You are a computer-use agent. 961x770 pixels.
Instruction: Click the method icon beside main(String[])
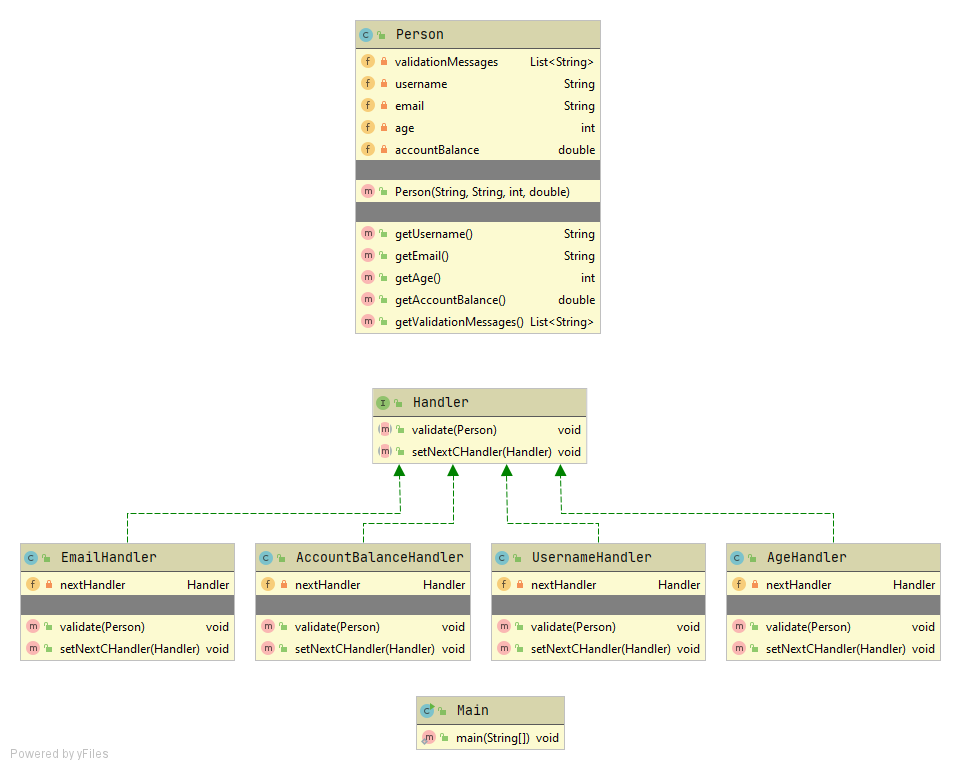[428, 737]
